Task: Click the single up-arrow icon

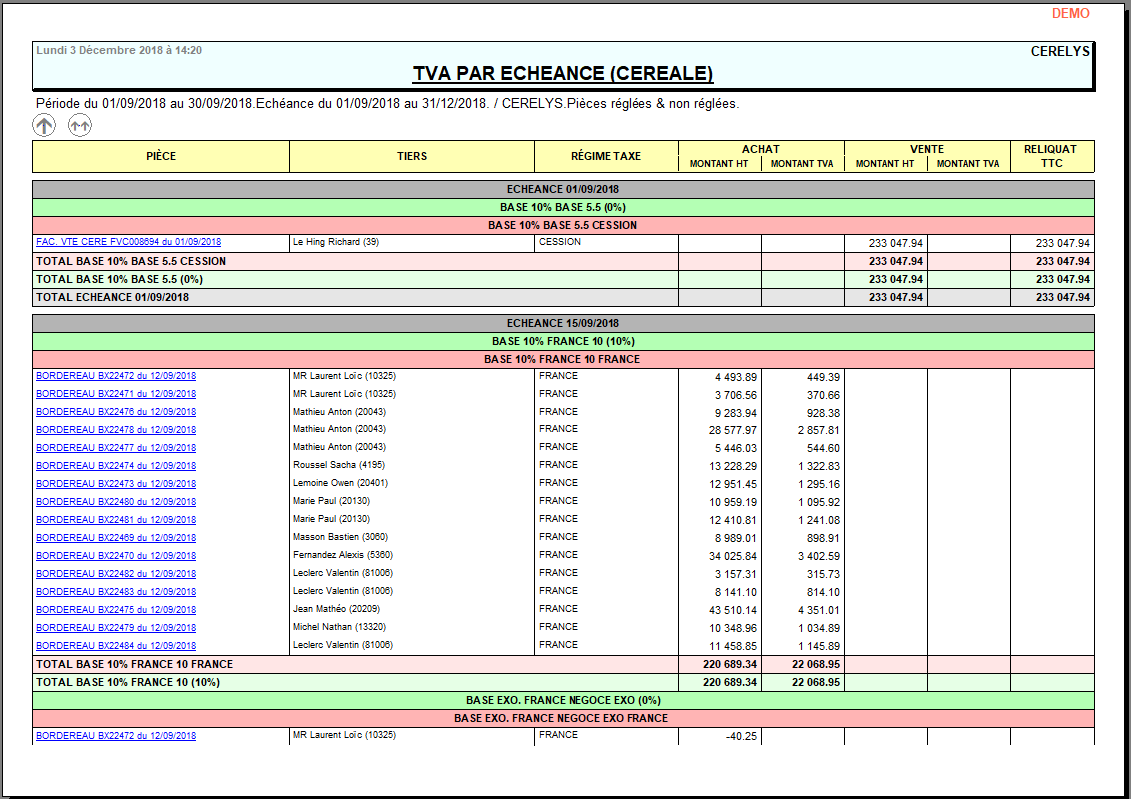Action: click(x=44, y=125)
